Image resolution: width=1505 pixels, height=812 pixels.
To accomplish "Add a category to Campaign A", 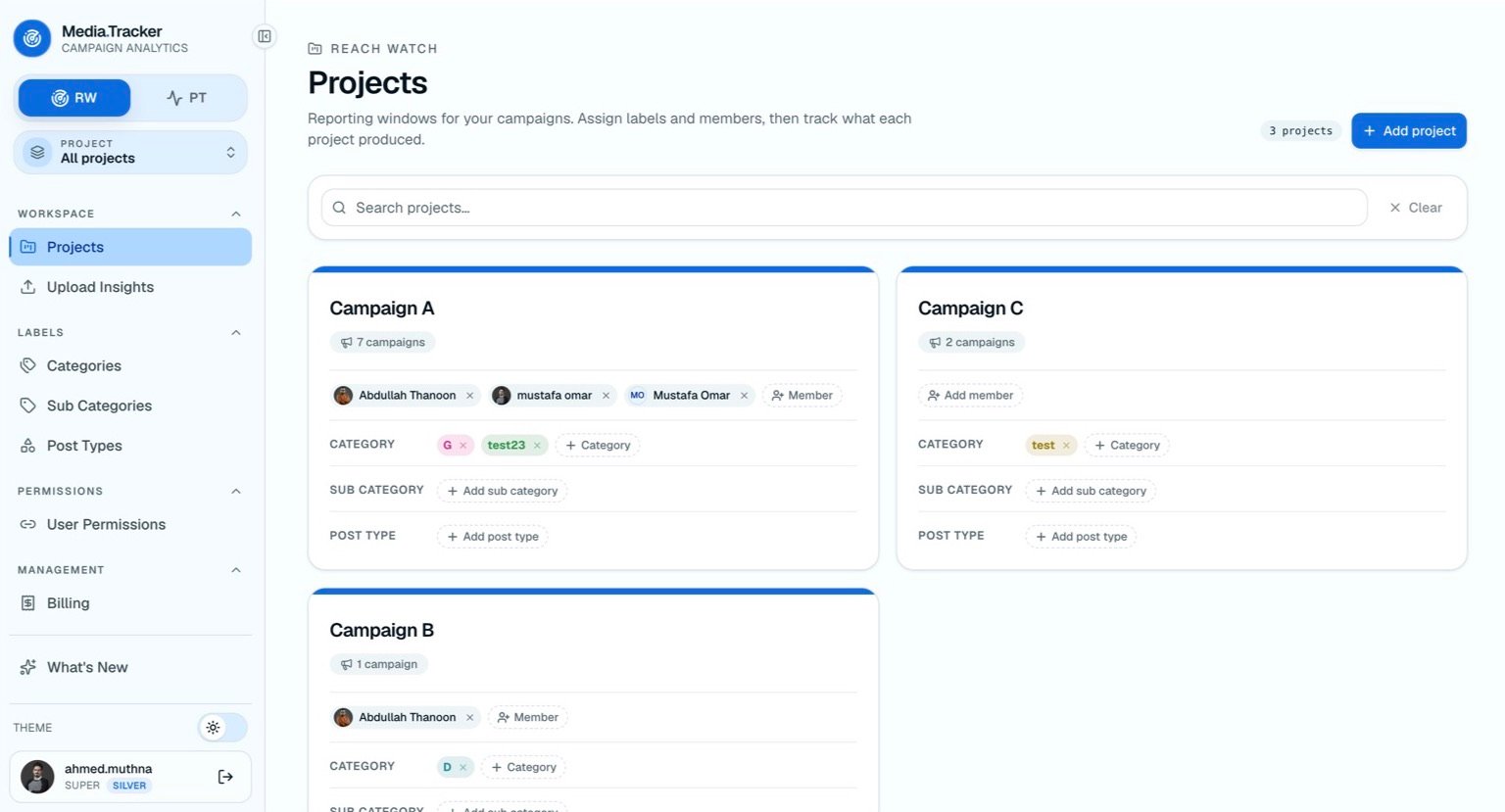I will 598,446.
